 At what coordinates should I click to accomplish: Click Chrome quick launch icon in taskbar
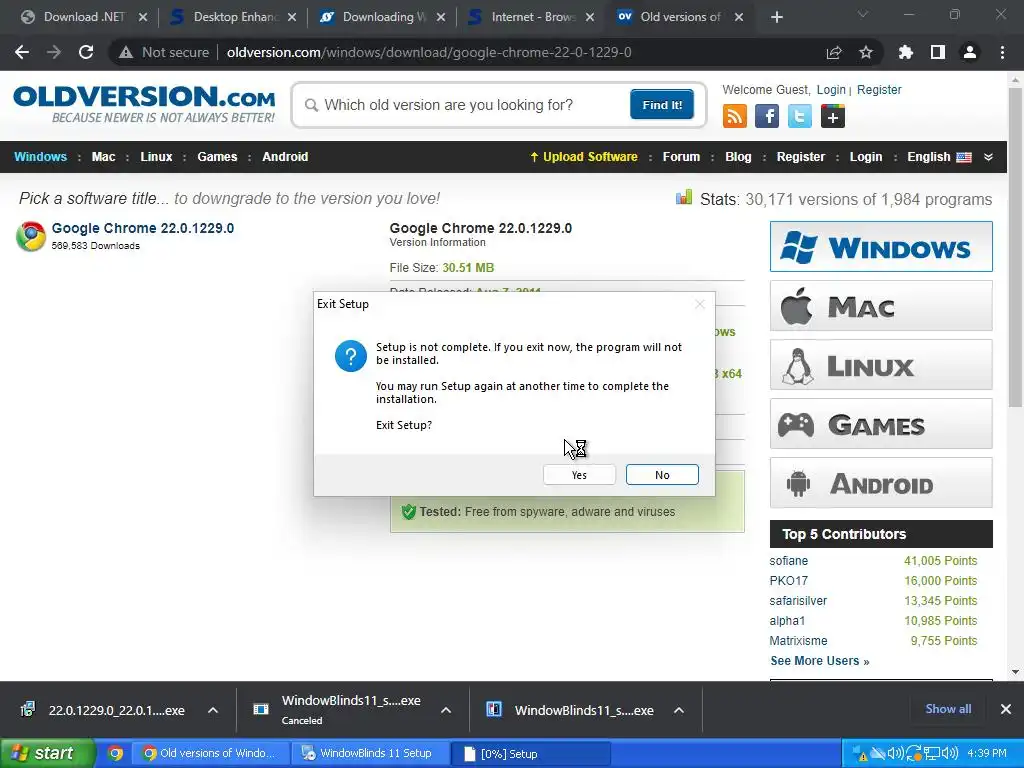pos(116,753)
